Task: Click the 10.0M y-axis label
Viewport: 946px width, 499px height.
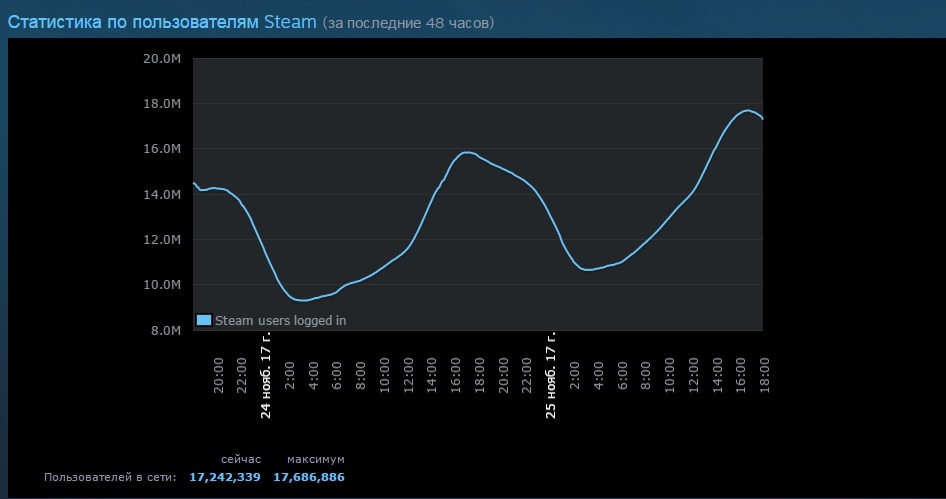Action: (162, 284)
